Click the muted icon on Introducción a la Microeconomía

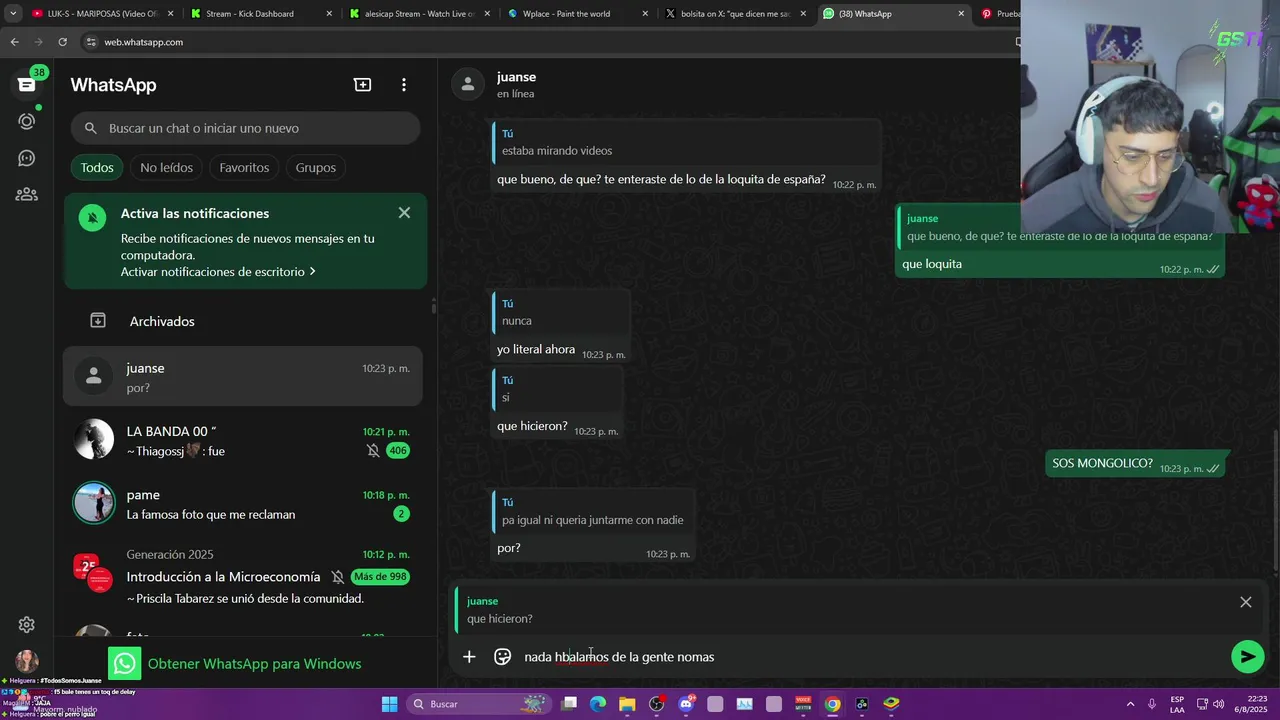point(338,577)
